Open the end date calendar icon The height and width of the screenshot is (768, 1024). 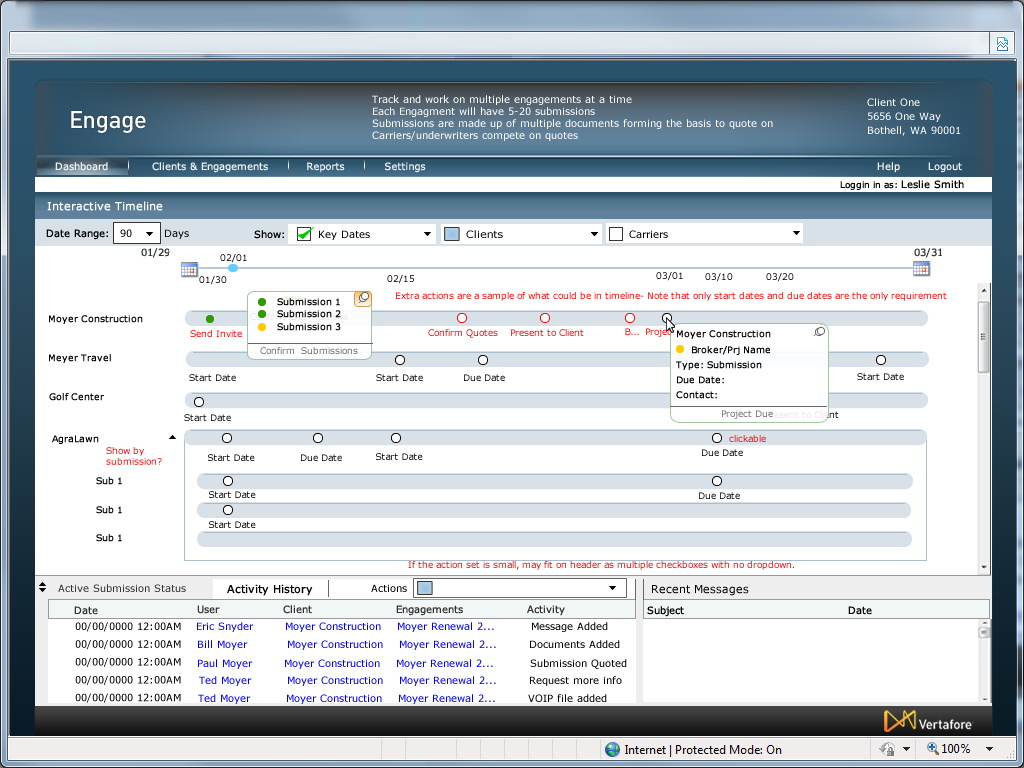[x=921, y=268]
